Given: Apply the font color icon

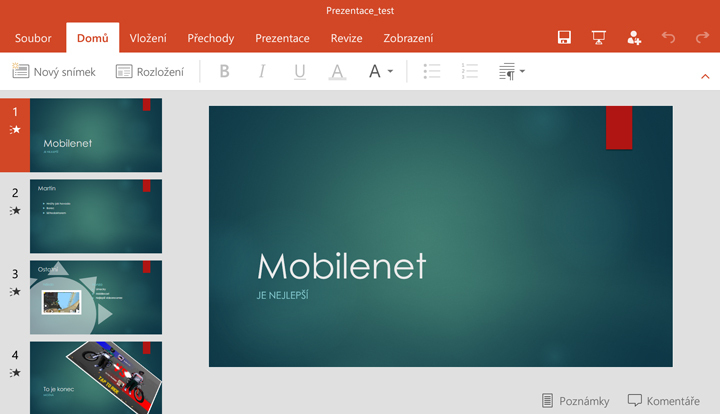Looking at the screenshot, I should point(338,72).
